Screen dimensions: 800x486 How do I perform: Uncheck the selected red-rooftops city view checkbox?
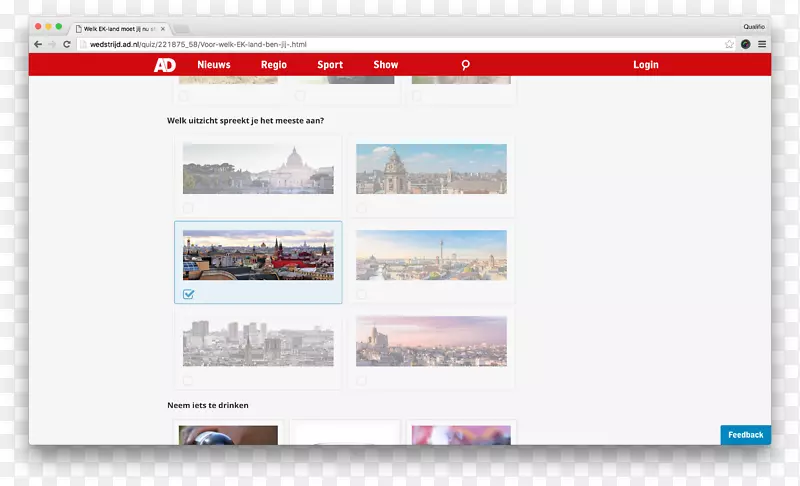pos(188,294)
